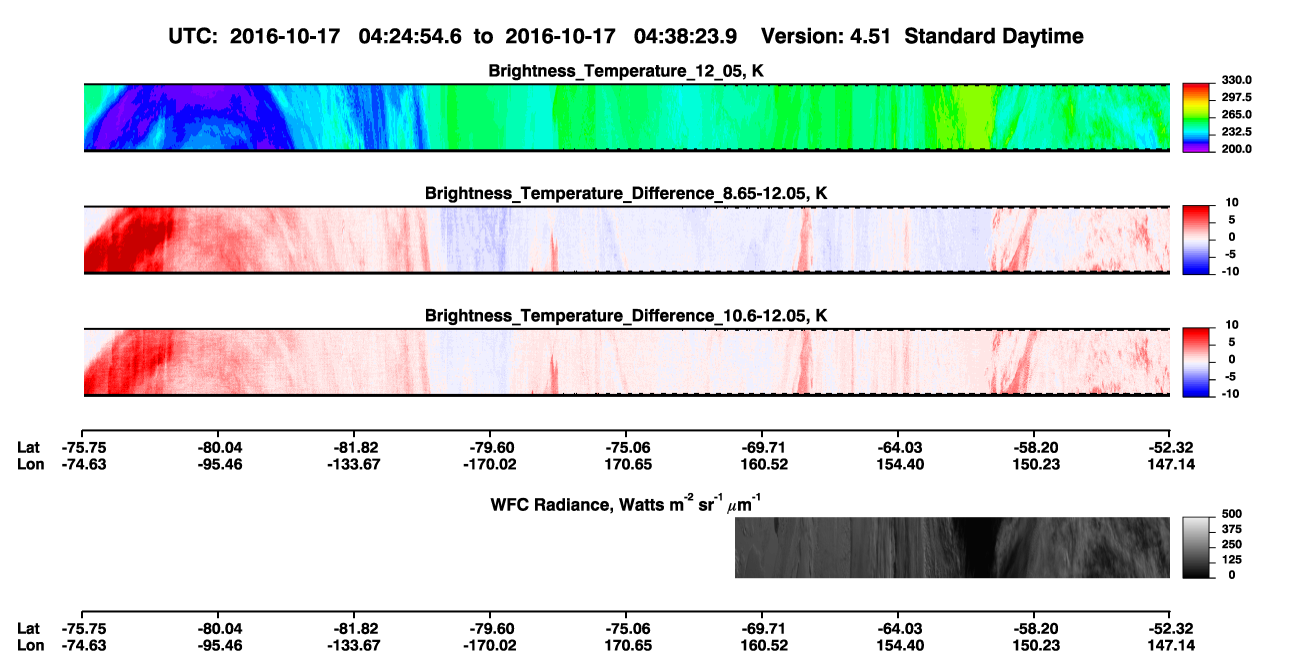Click the 8.65-12.05 temperature difference image strip
Screen dimensions: 1300x667
[x=626, y=239]
